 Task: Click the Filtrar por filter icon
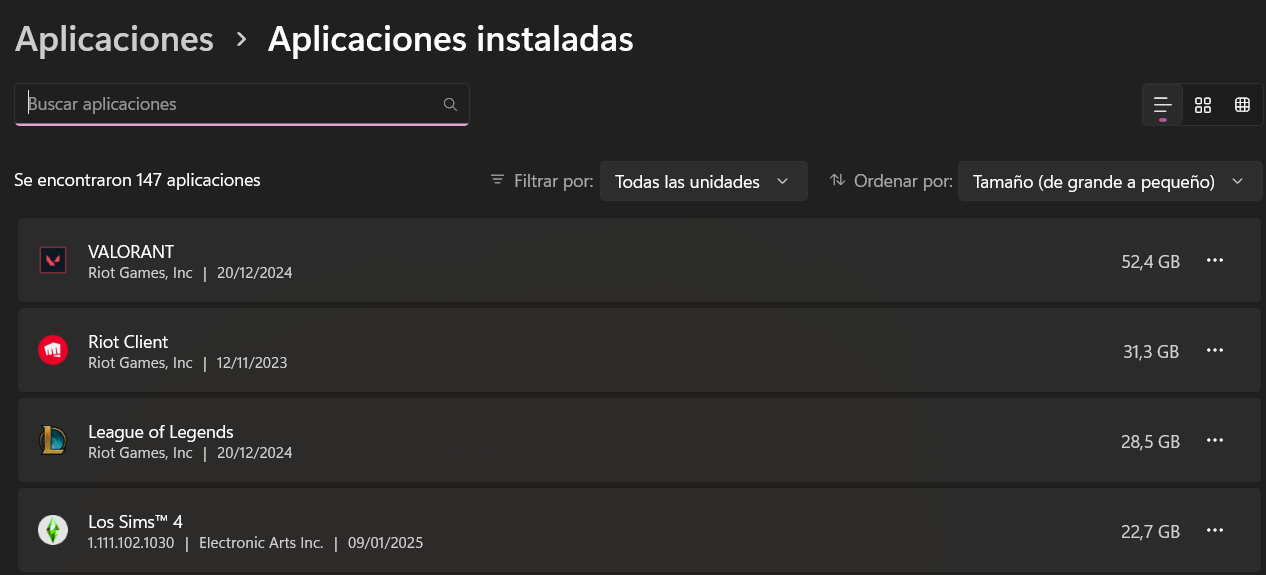coord(497,180)
